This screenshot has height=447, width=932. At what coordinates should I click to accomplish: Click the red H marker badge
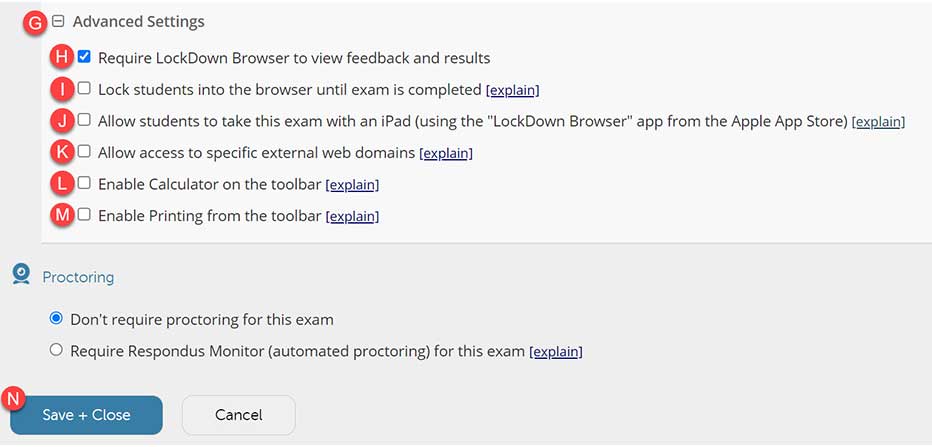(x=62, y=57)
